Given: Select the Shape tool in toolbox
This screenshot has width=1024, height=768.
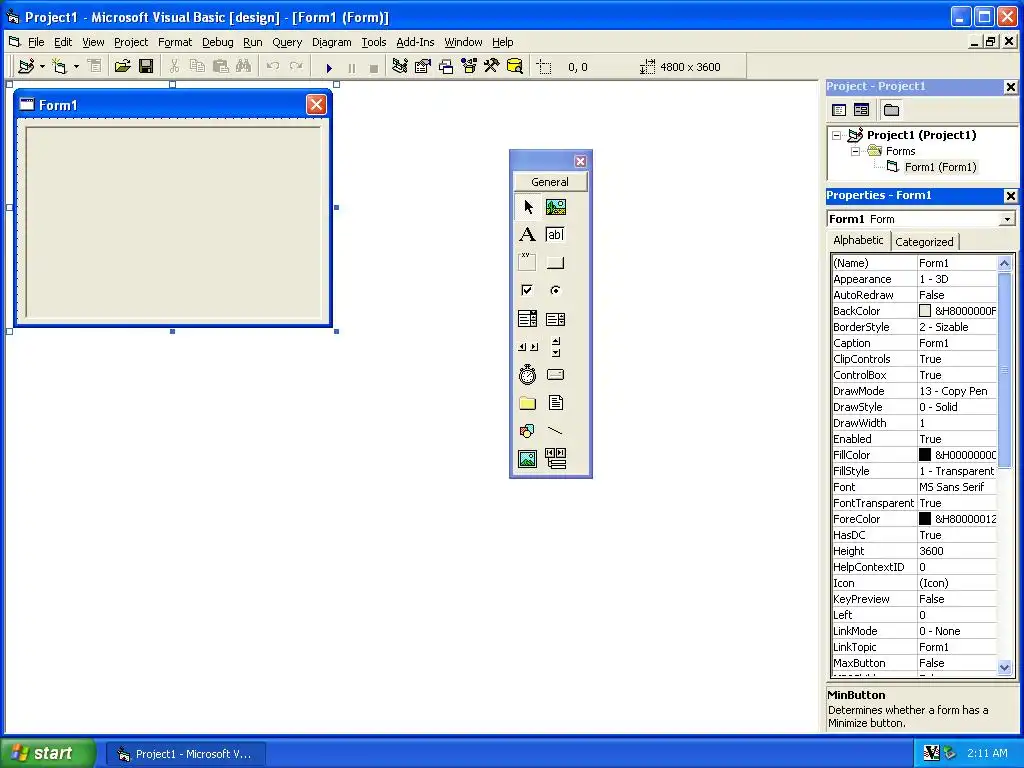Looking at the screenshot, I should pyautogui.click(x=528, y=431).
